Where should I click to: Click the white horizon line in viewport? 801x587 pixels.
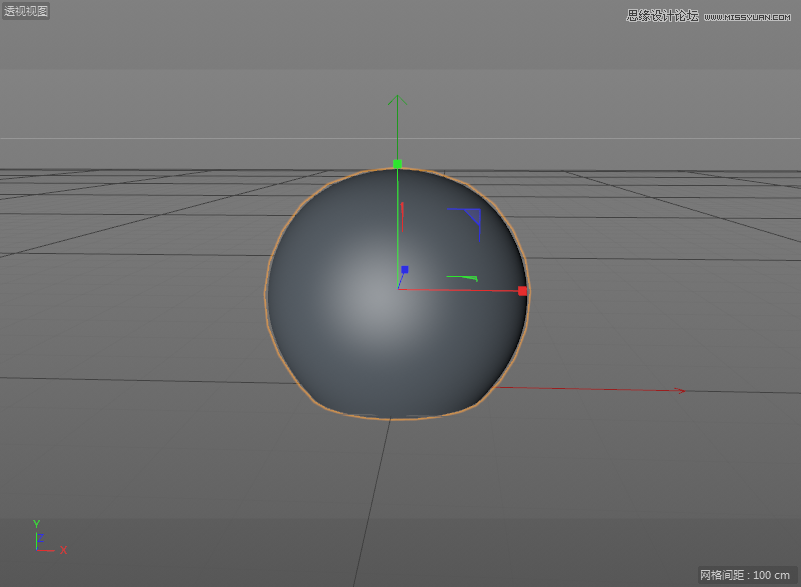point(150,138)
